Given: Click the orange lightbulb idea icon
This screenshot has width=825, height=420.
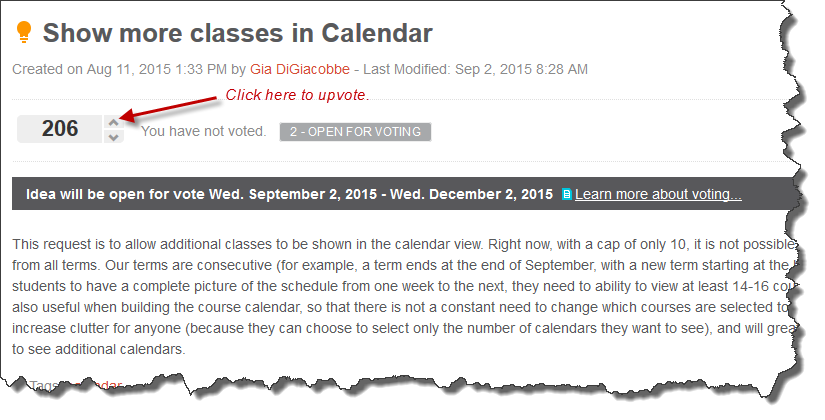Looking at the screenshot, I should pos(24,32).
